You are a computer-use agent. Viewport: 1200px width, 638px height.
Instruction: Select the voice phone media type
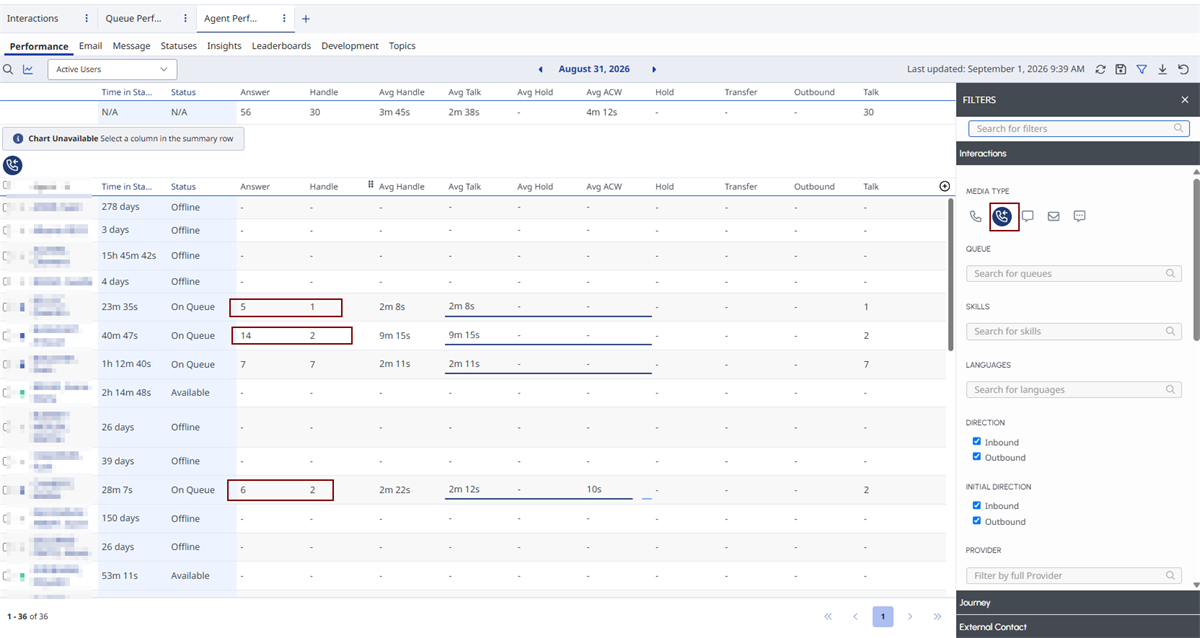coord(976,216)
